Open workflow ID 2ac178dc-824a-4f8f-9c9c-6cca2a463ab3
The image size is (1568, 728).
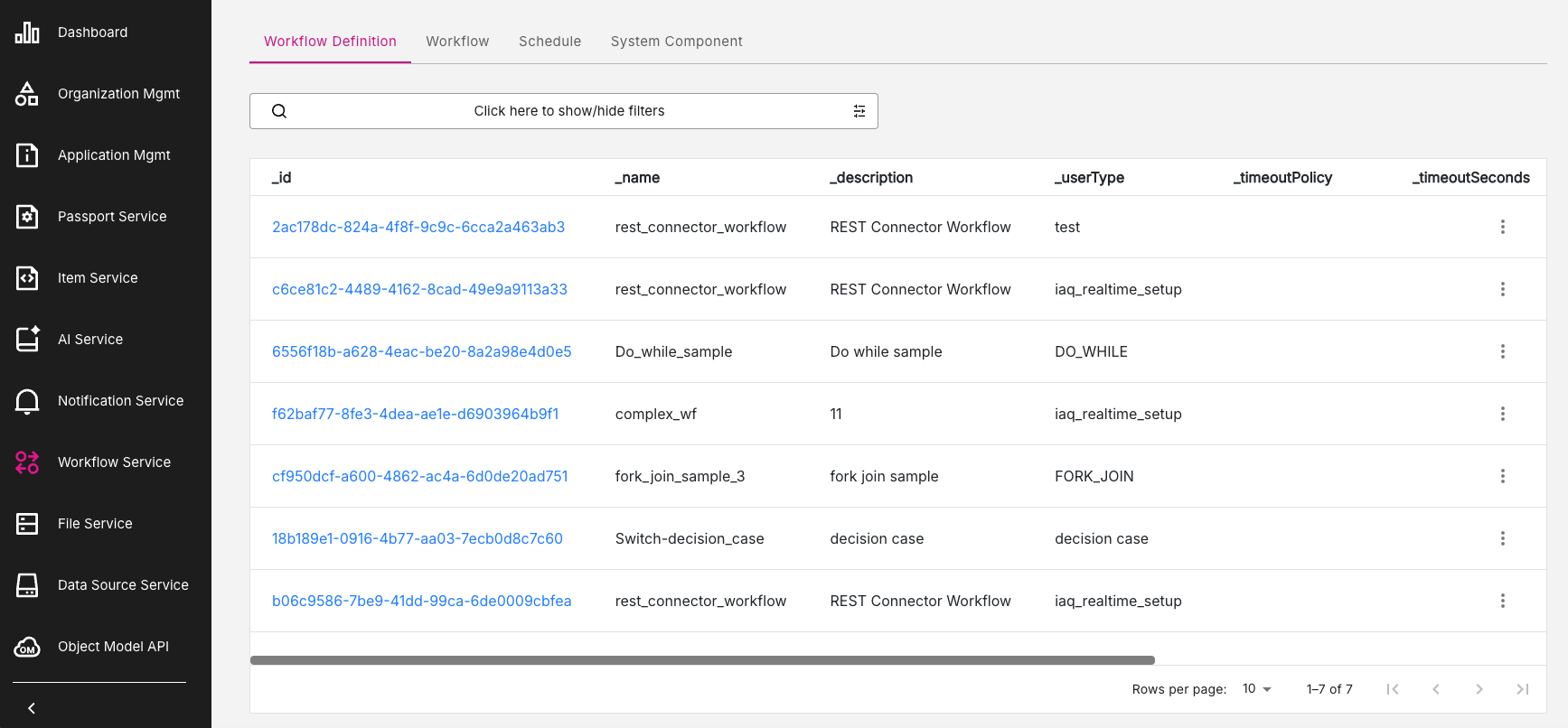tap(418, 227)
